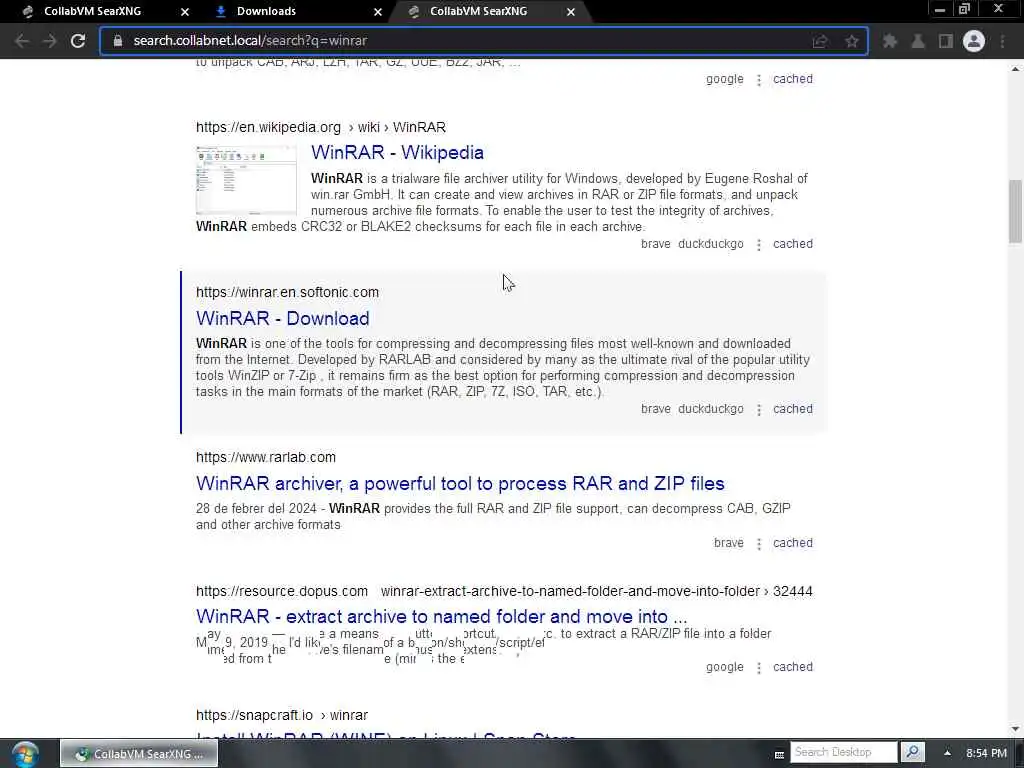Show hidden tray icons arrow
This screenshot has width=1024, height=768.
tap(947, 753)
